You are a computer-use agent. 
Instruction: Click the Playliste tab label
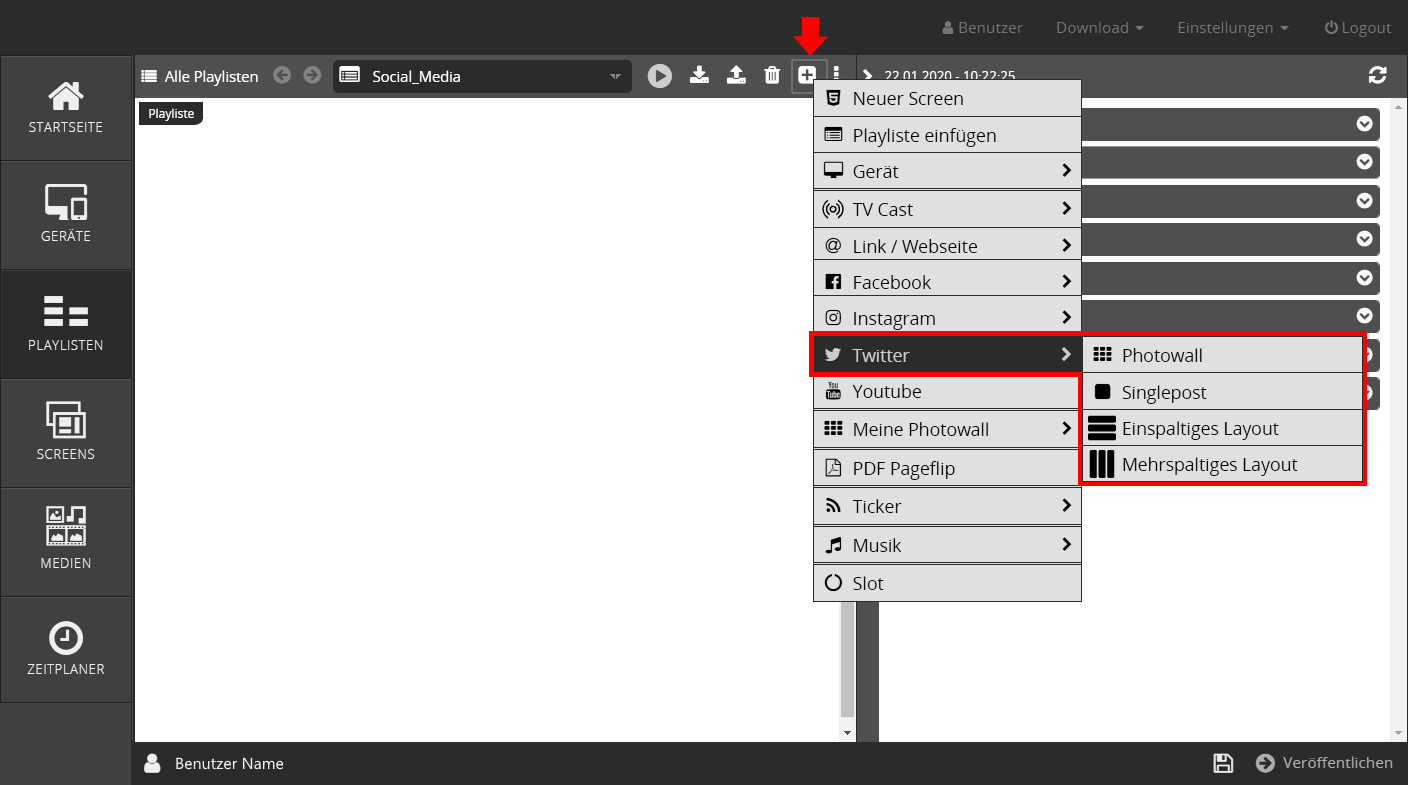171,113
